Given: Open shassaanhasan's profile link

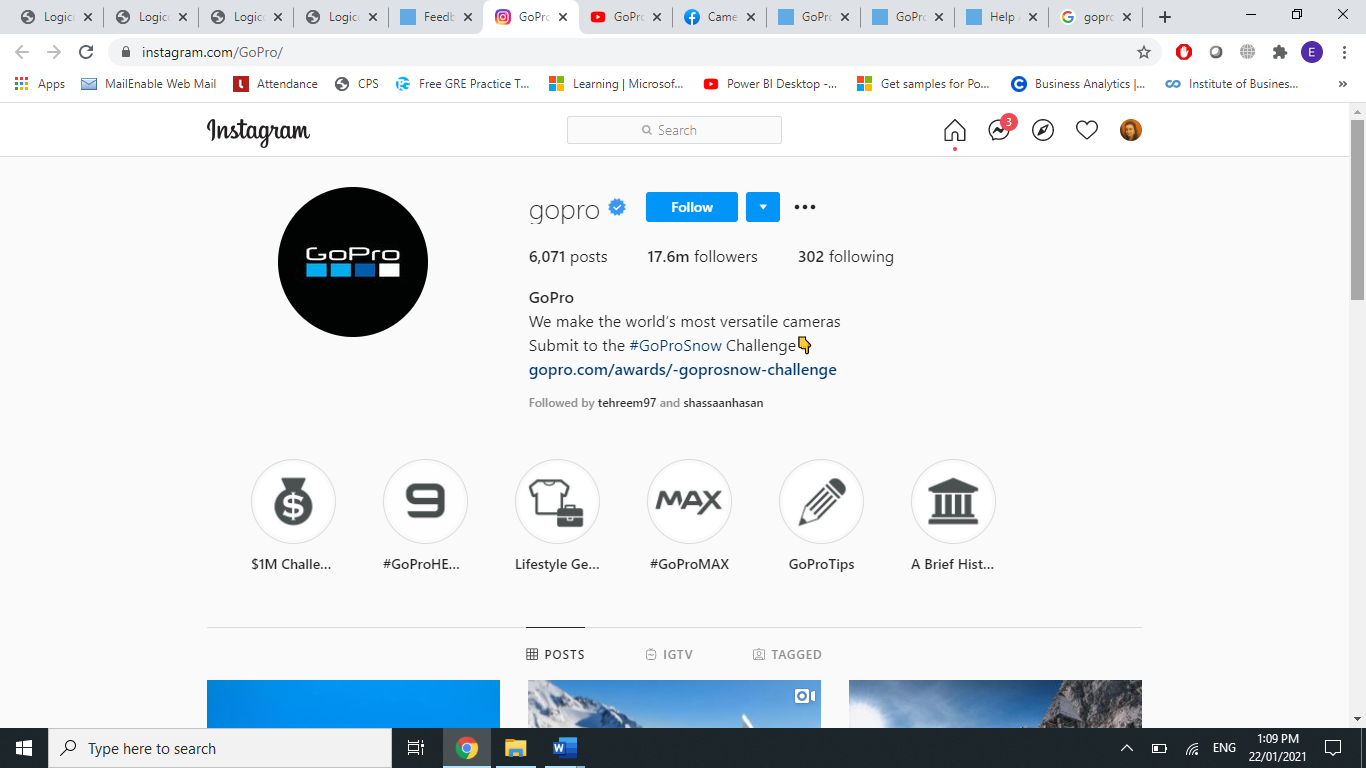Looking at the screenshot, I should (723, 403).
